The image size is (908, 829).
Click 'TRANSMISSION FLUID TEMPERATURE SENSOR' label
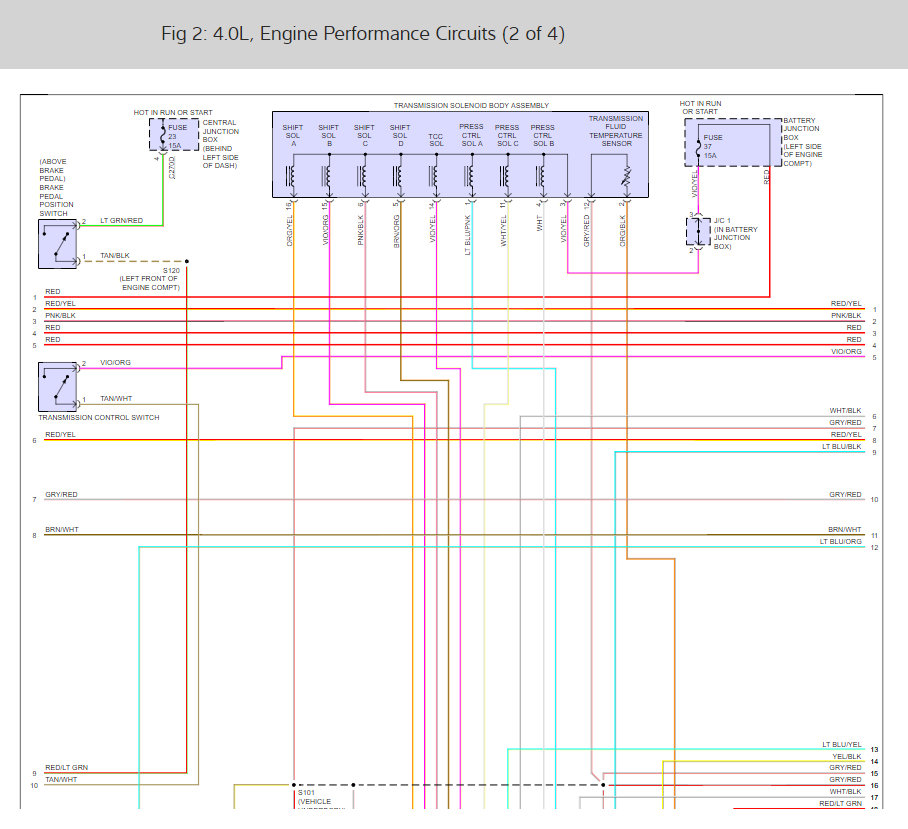click(616, 131)
